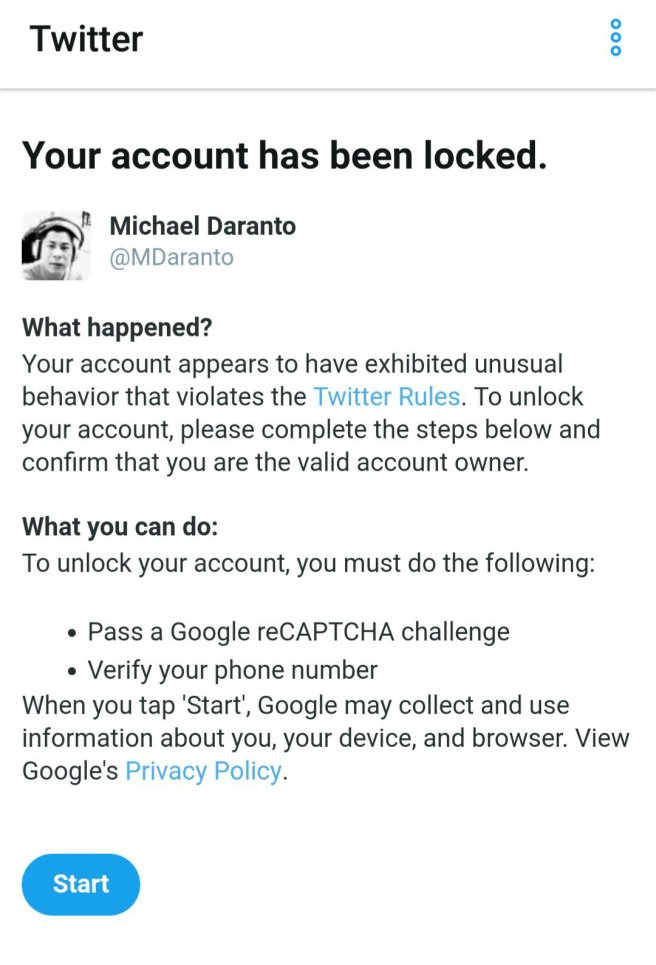
Task: Click the Michael Daranto display name
Action: pos(202,226)
